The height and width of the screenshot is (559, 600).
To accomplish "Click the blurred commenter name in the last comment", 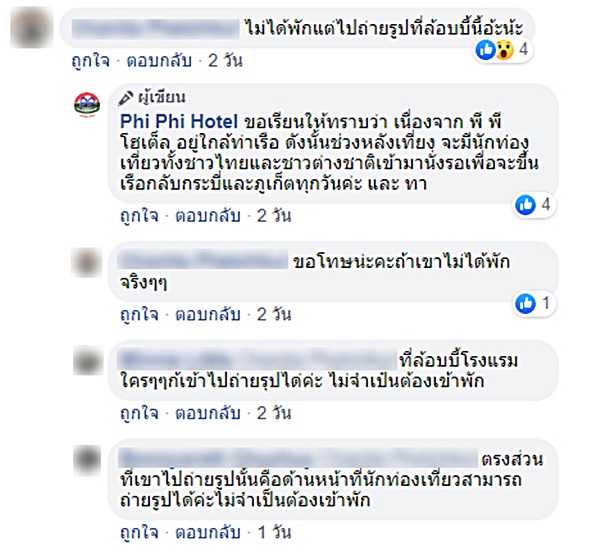I will pos(298,458).
